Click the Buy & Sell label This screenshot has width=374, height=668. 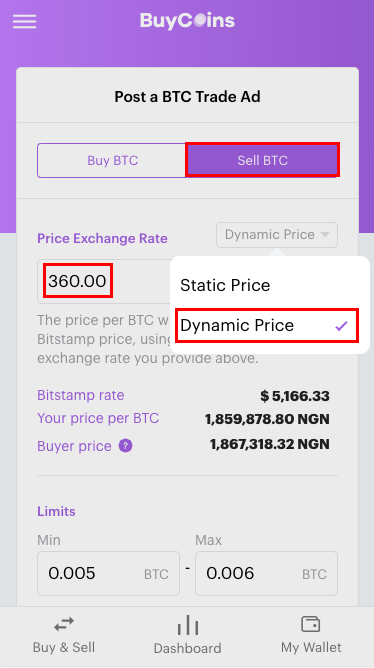tap(64, 647)
